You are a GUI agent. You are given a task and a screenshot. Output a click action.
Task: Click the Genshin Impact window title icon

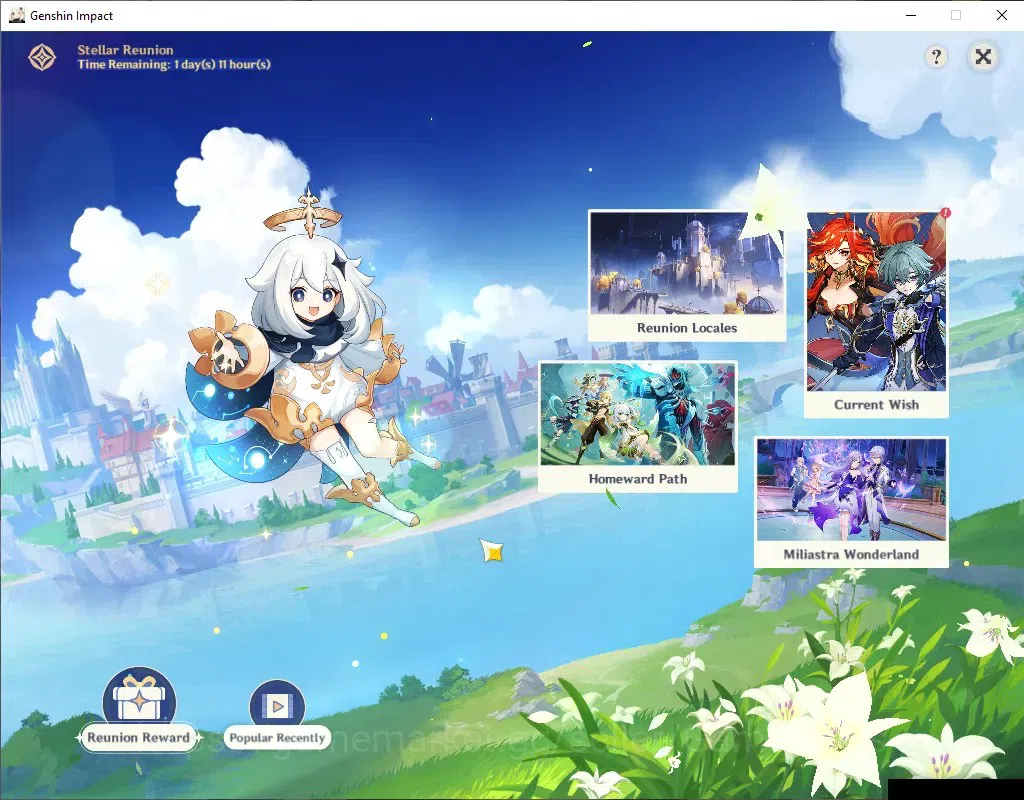pyautogui.click(x=16, y=15)
